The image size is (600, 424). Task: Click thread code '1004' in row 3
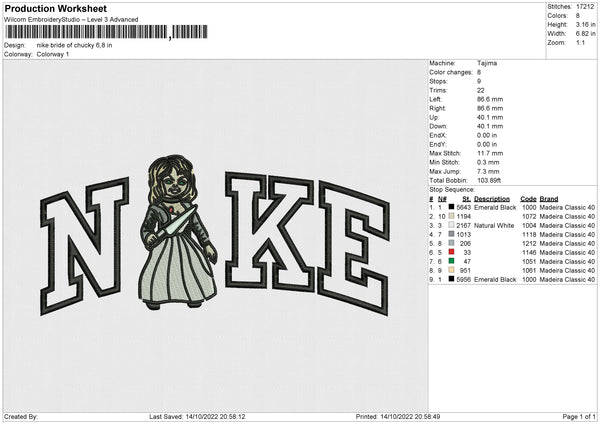coord(529,225)
